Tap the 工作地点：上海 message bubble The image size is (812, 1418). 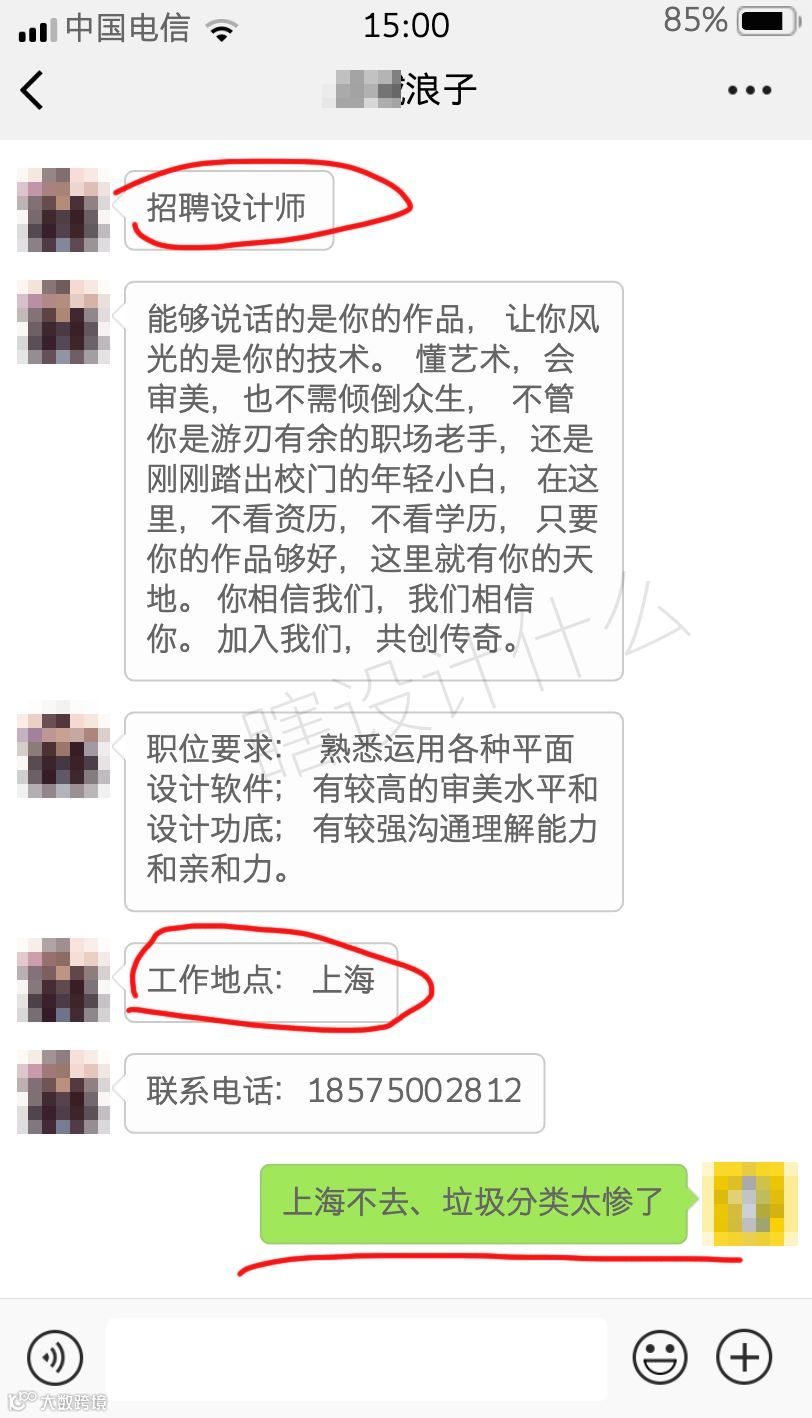pos(261,981)
